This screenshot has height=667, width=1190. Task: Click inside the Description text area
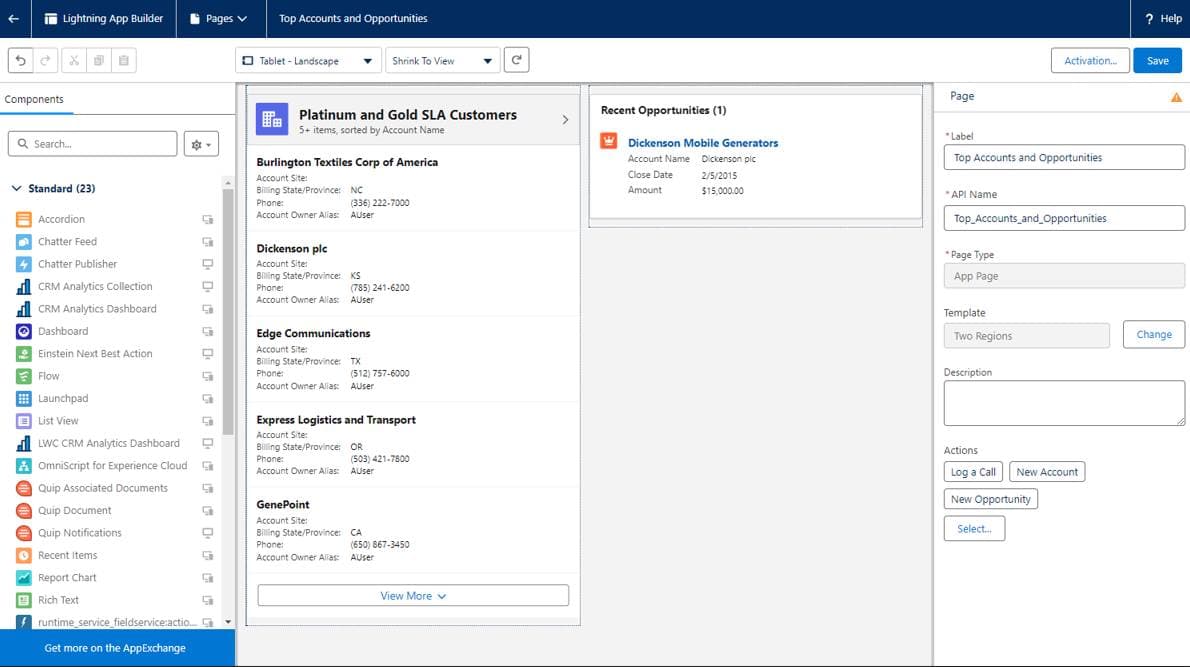pyautogui.click(x=1063, y=402)
